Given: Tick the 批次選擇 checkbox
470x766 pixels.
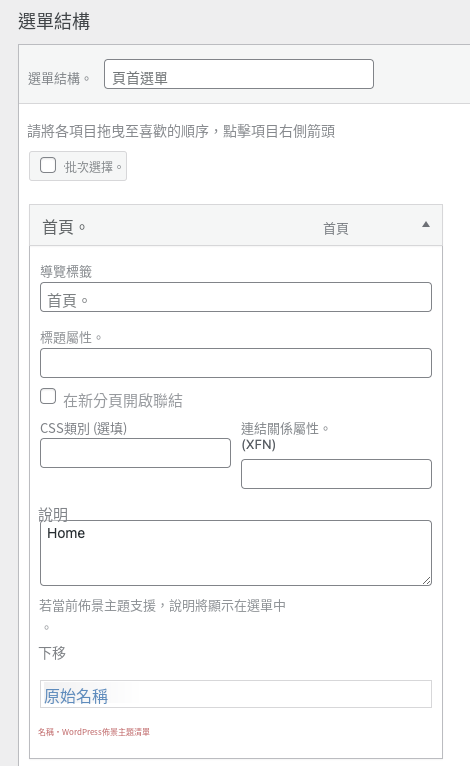Looking at the screenshot, I should tap(48, 166).
